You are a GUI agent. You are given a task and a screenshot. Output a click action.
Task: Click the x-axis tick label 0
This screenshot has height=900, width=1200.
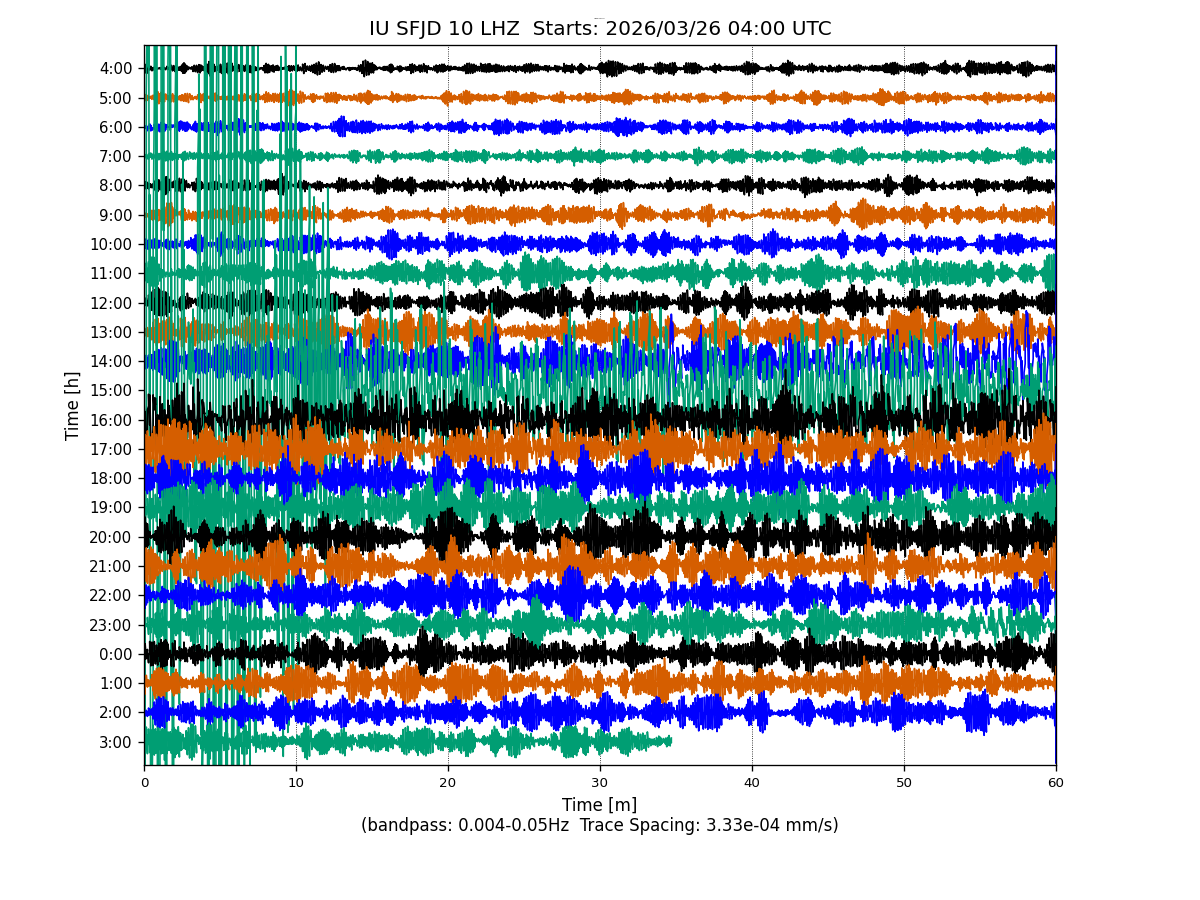tap(144, 783)
